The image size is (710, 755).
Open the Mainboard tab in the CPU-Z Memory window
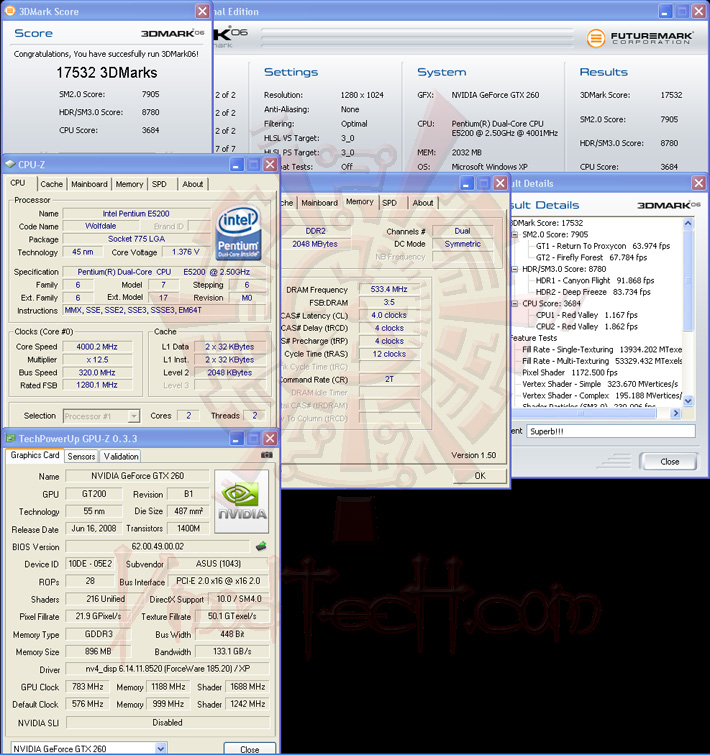(320, 203)
